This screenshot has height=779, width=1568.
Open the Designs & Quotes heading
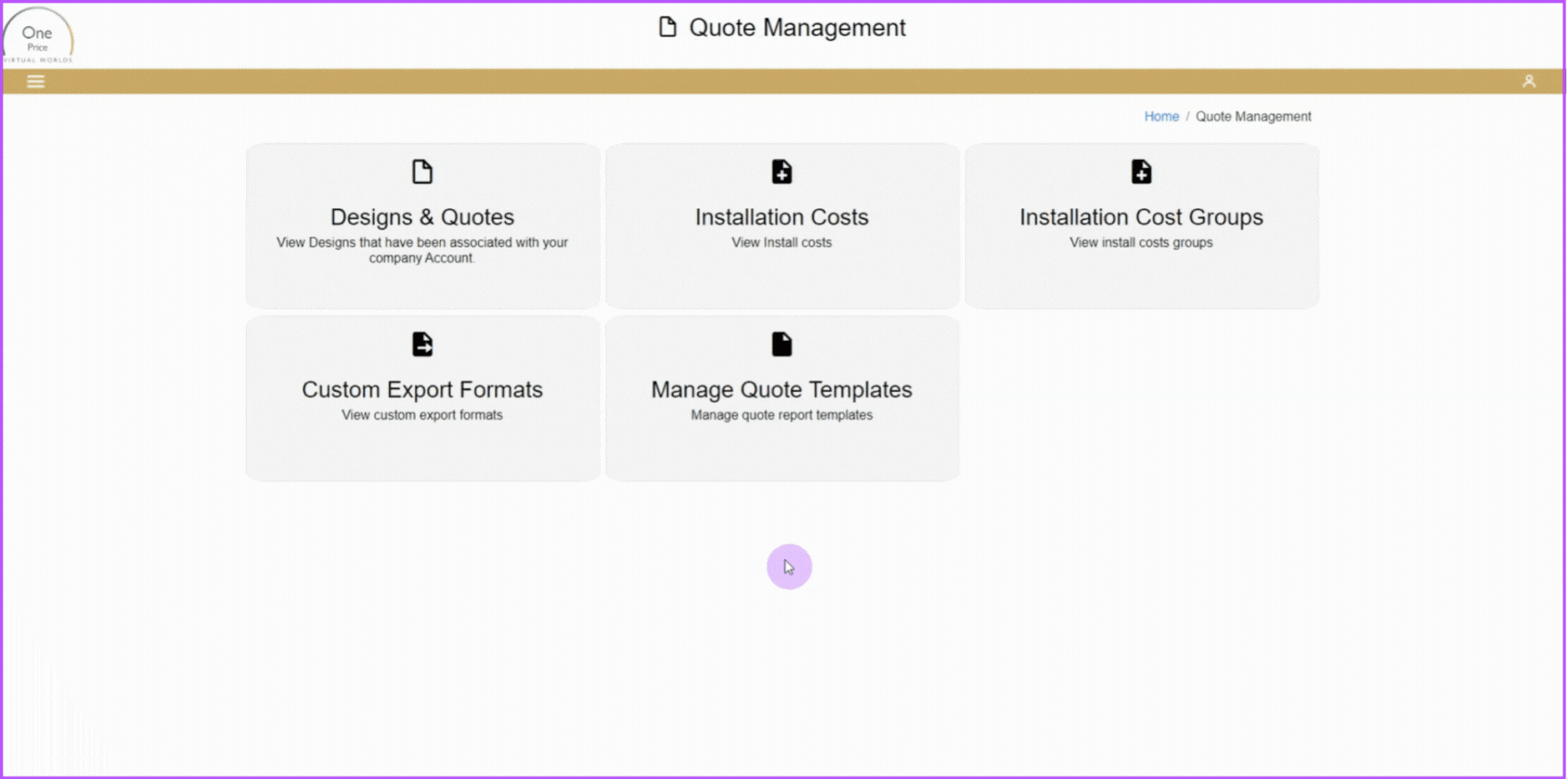tap(422, 217)
